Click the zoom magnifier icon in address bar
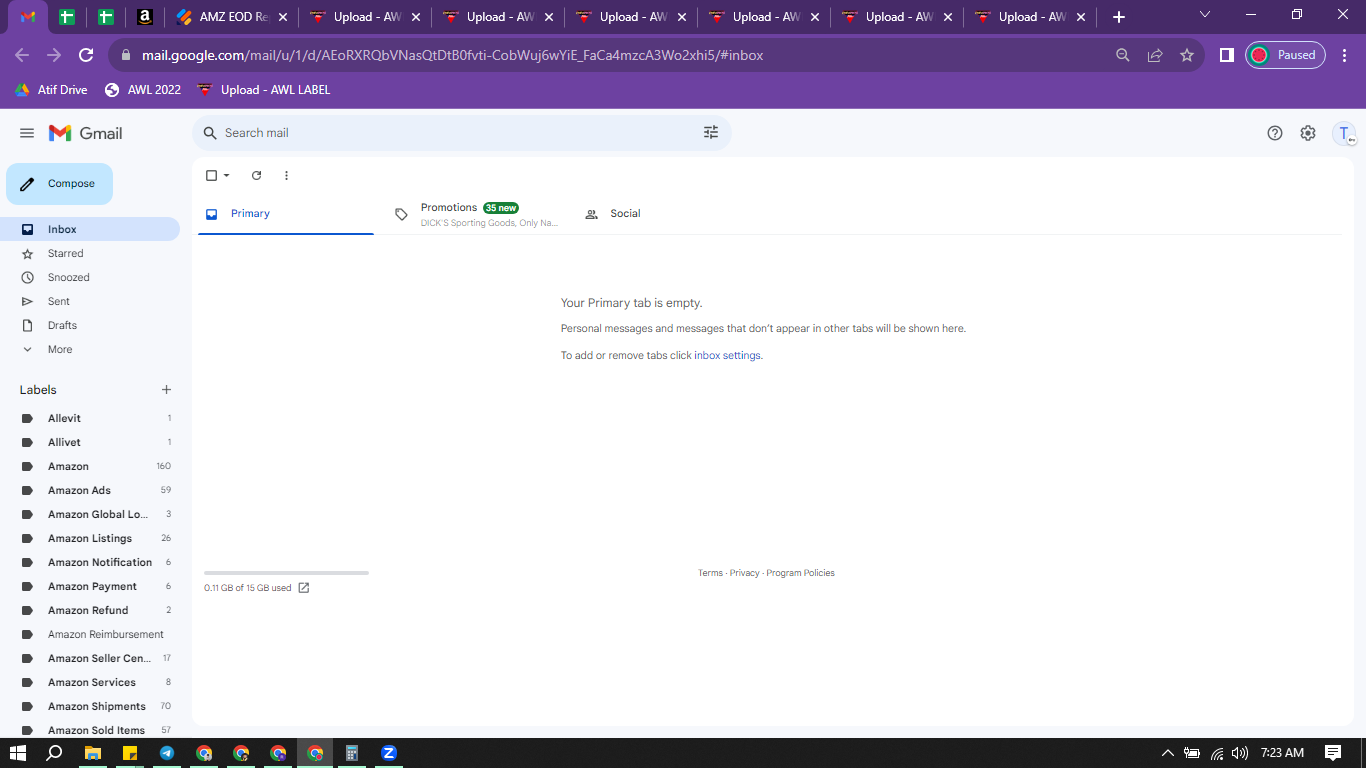 (x=1123, y=56)
